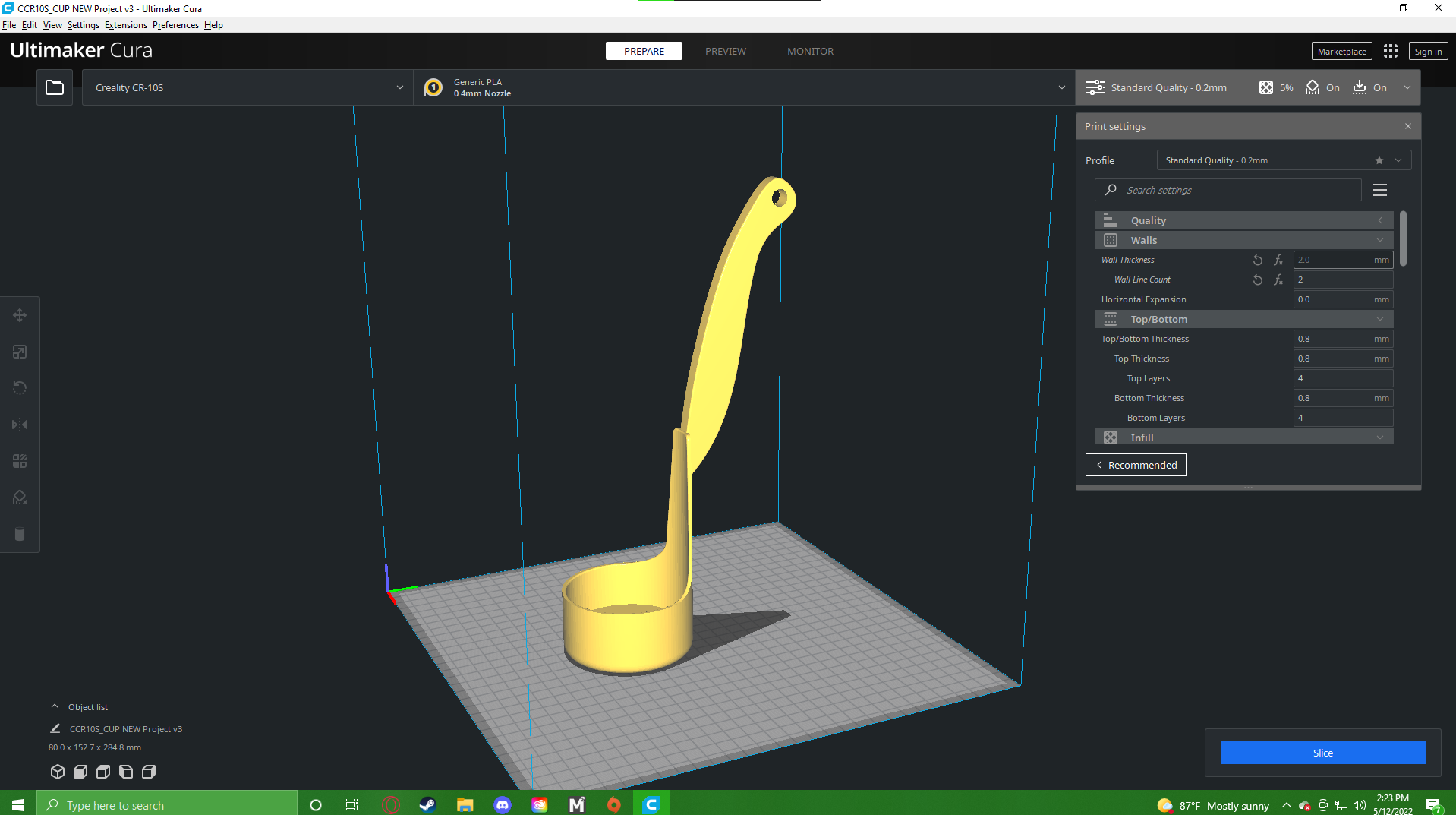Toggle support generation setting in header
The height and width of the screenshot is (815, 1456).
pos(1322,87)
